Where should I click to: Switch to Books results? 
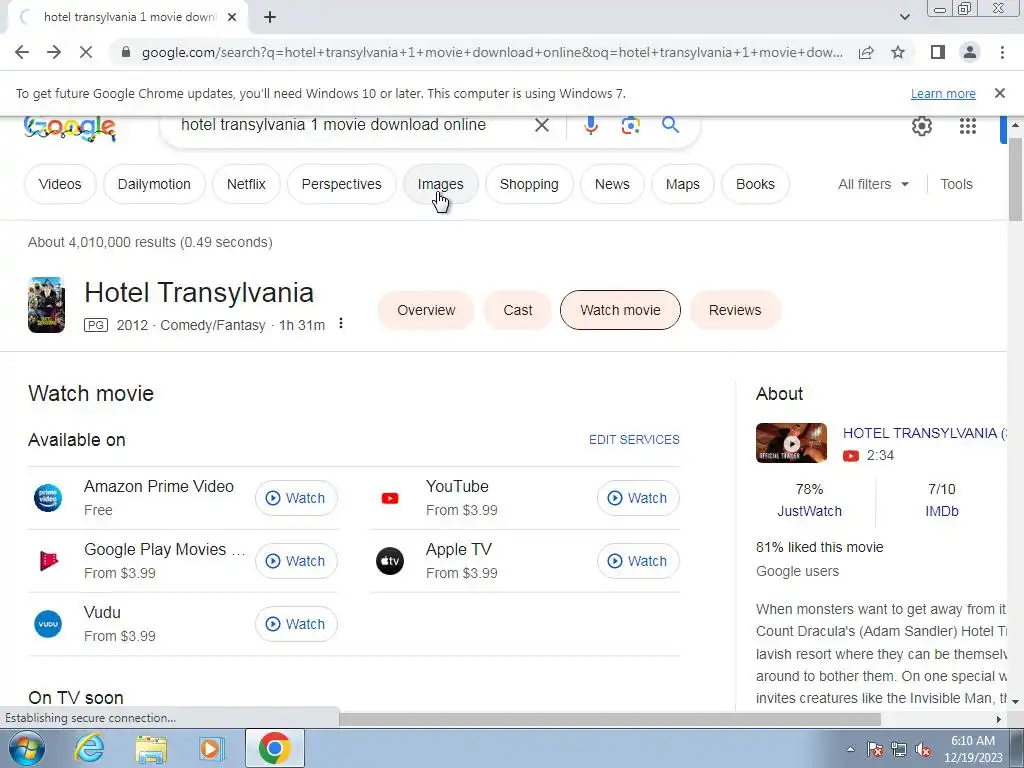point(755,184)
